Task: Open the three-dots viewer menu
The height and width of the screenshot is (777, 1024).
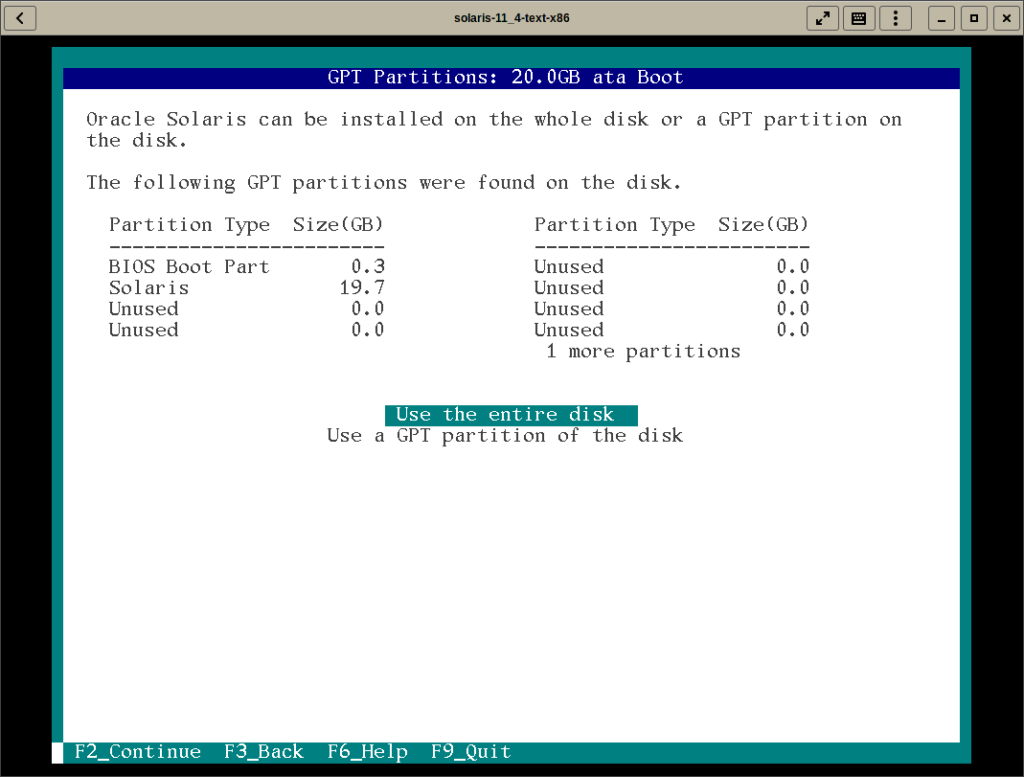Action: pos(895,18)
